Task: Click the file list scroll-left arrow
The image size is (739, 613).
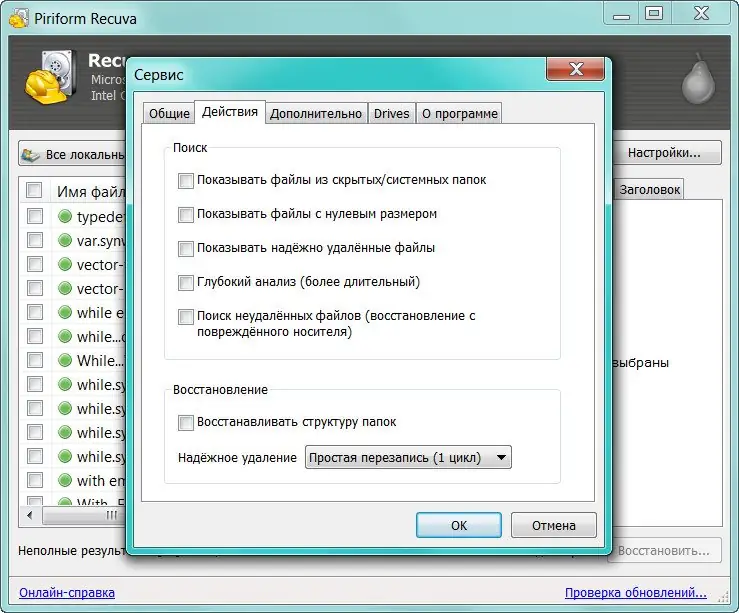Action: 30,515
